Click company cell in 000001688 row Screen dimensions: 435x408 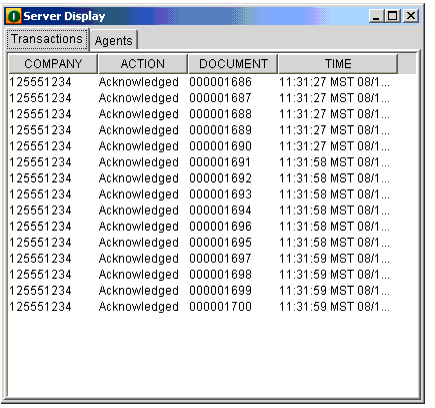point(40,114)
